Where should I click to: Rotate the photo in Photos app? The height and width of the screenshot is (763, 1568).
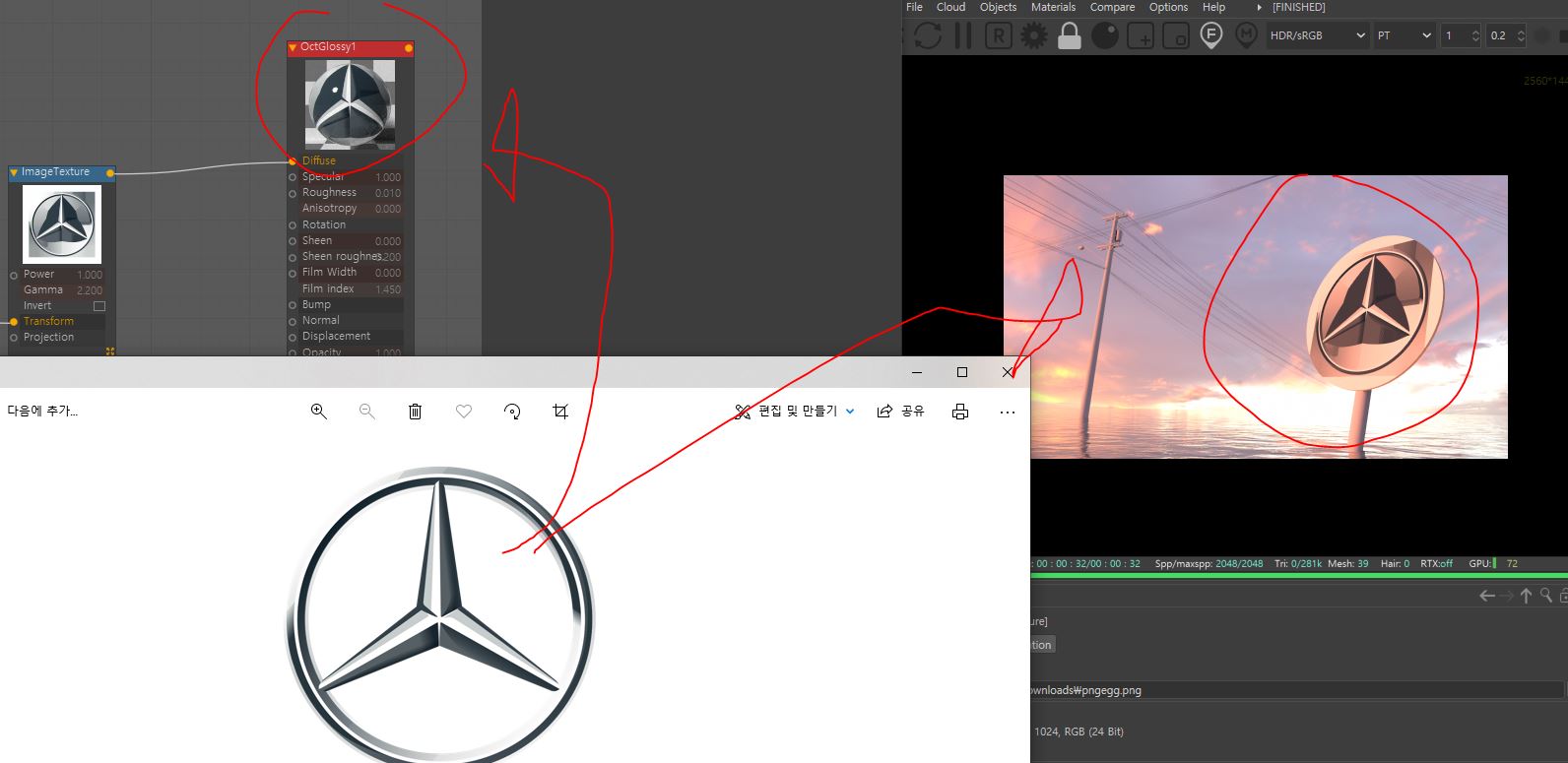[x=512, y=411]
